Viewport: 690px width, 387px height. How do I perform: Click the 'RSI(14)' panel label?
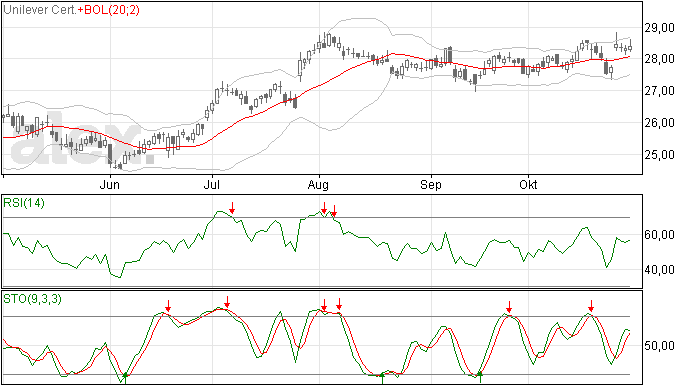point(24,203)
